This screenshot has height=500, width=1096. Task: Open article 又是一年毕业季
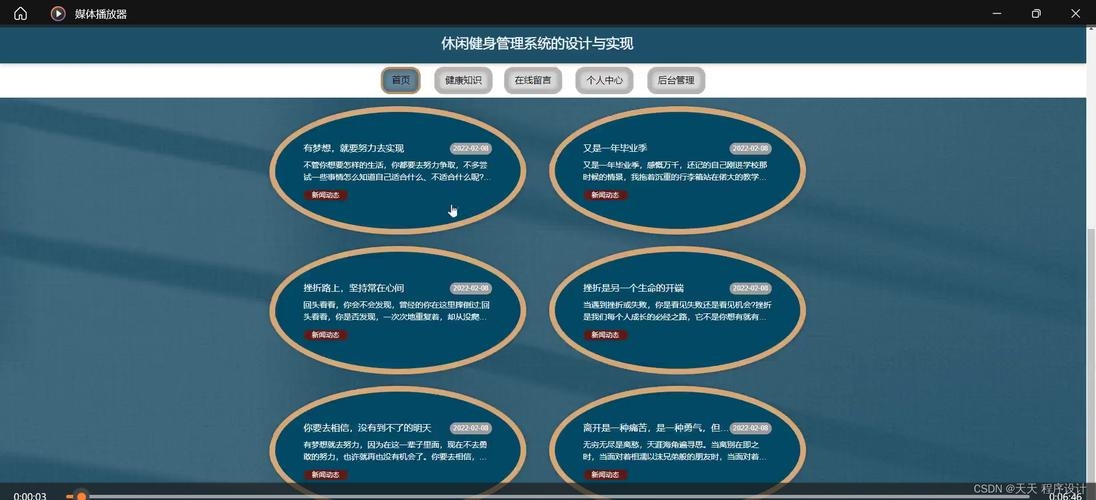615,148
